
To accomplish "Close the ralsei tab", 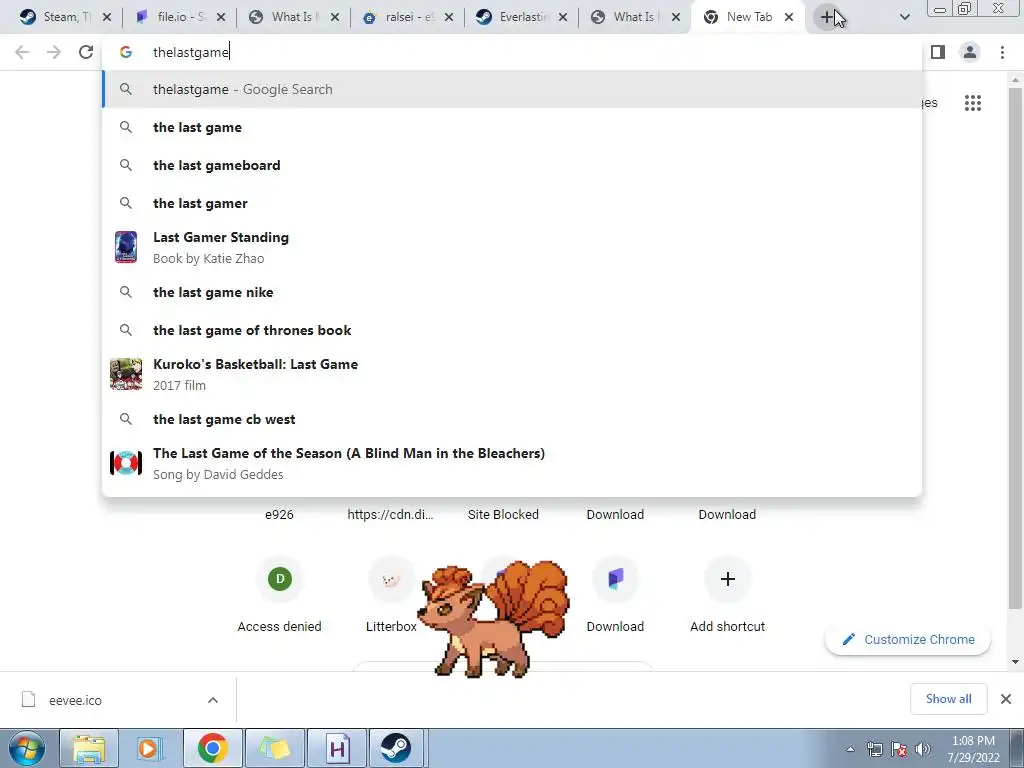I will (x=449, y=17).
